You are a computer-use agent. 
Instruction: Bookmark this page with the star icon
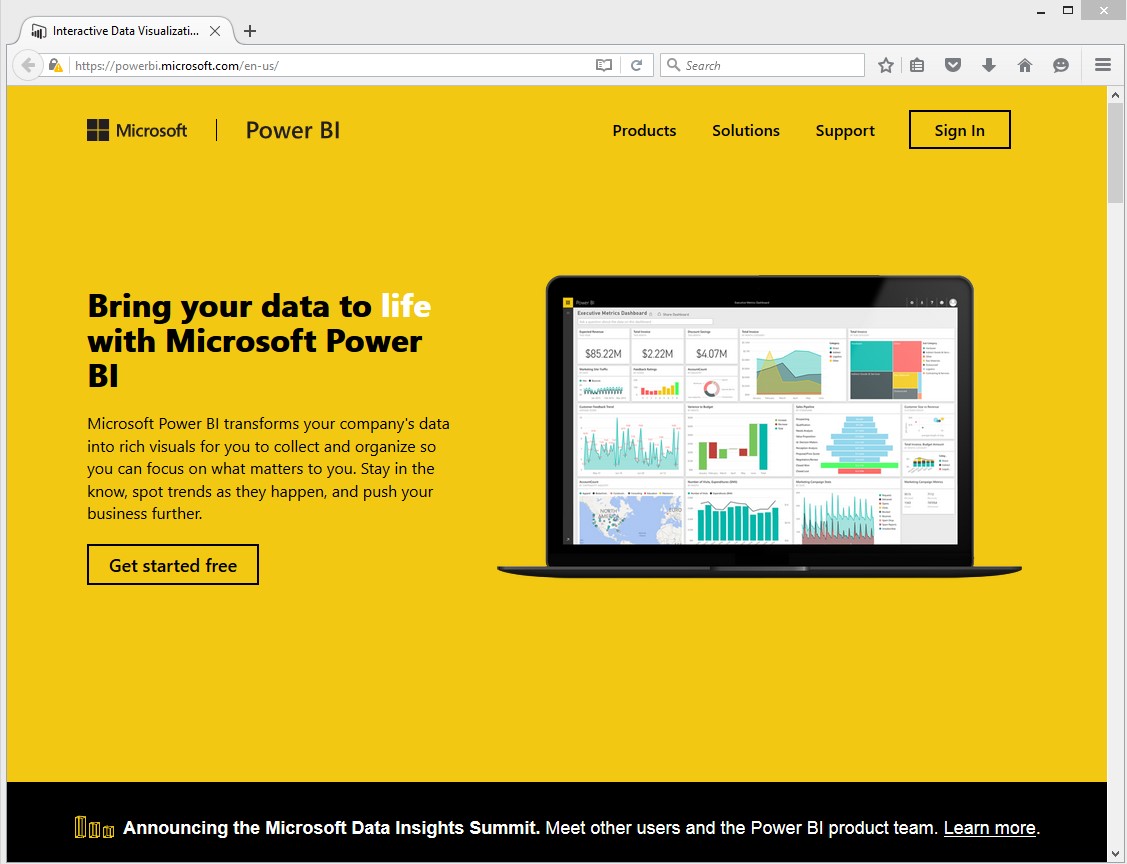click(886, 65)
